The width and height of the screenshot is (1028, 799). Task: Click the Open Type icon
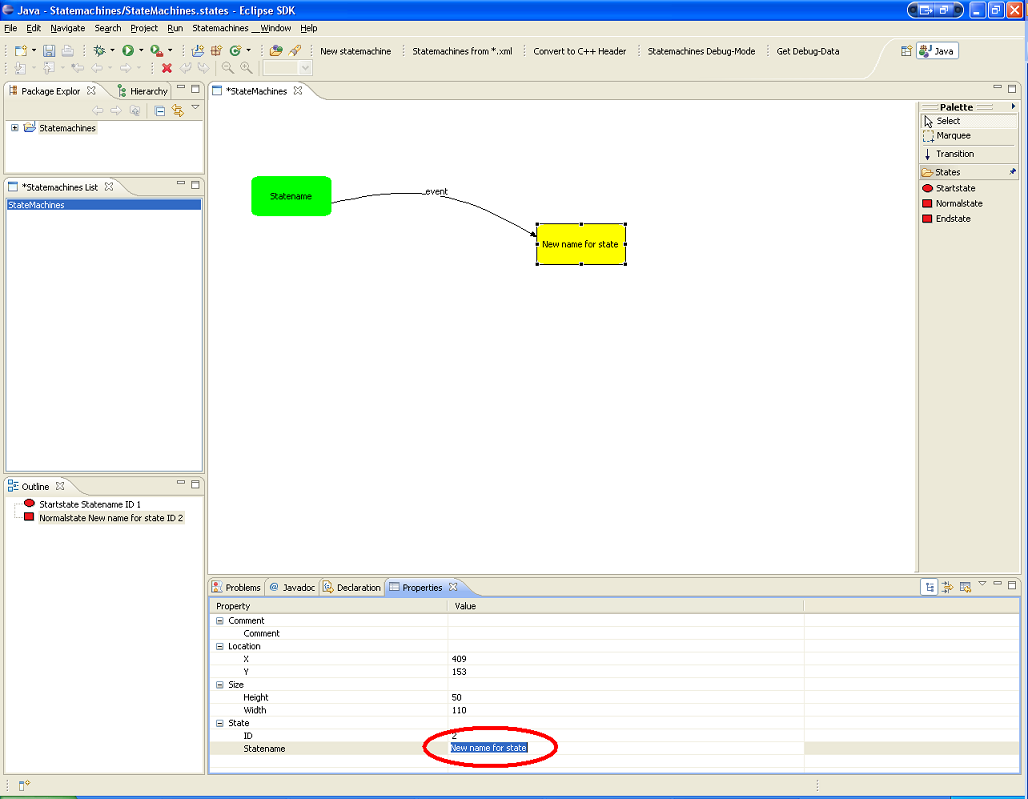click(x=276, y=50)
